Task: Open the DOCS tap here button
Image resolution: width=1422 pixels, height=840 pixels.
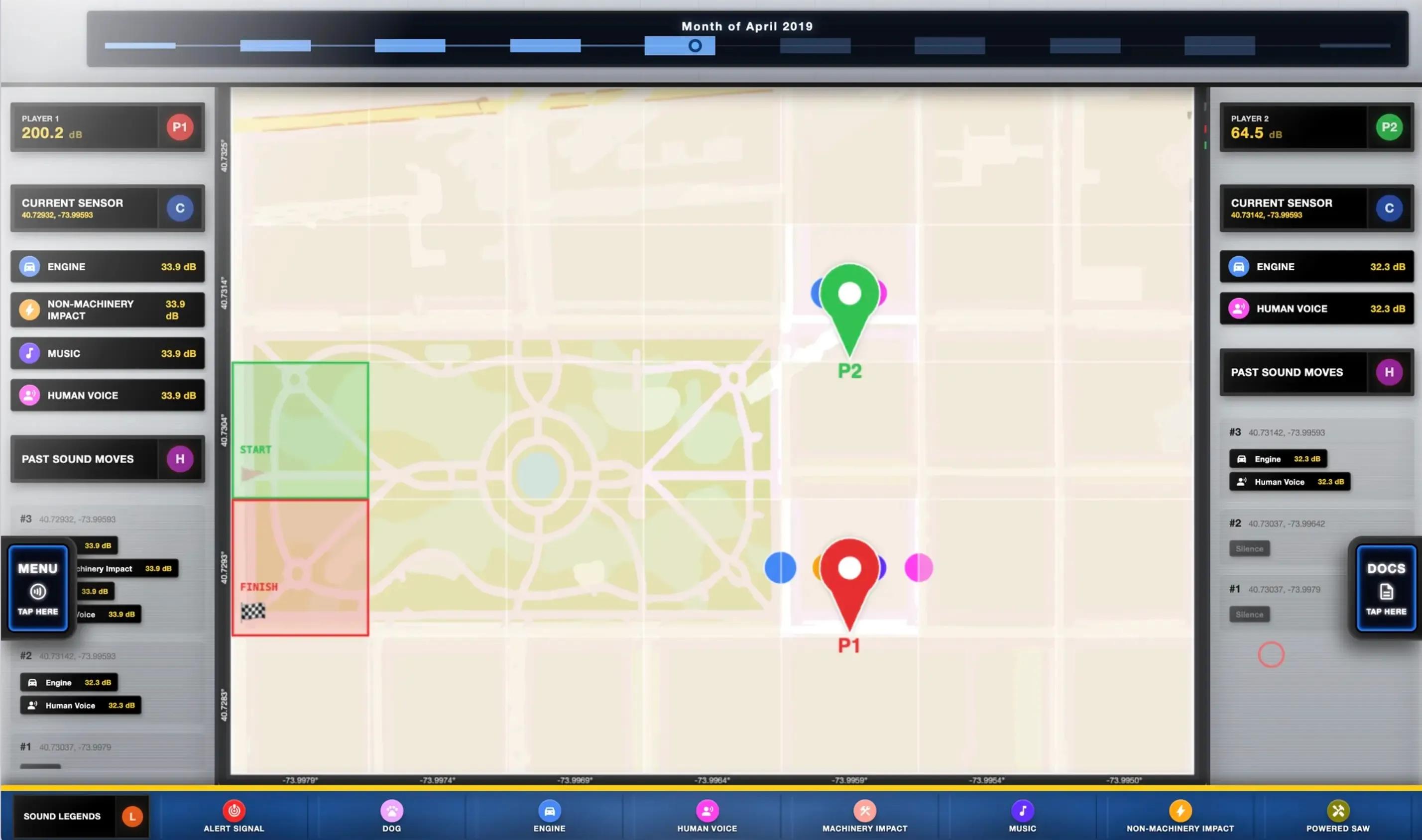Action: [x=1385, y=589]
